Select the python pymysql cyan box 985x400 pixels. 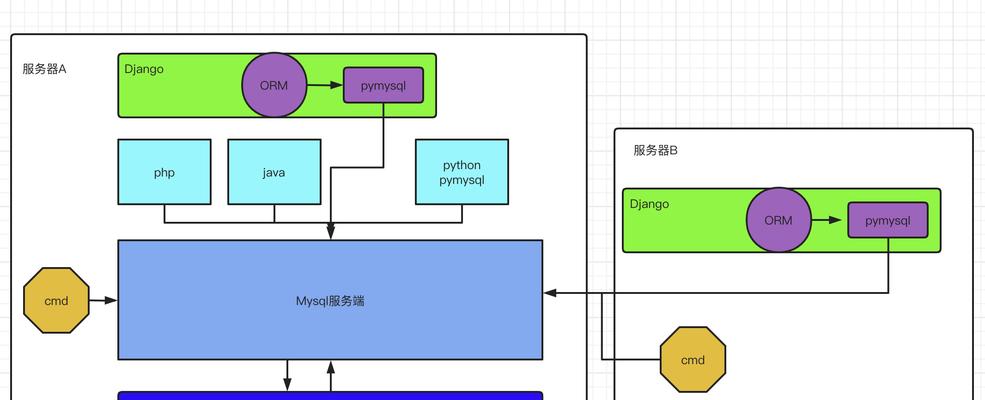point(462,172)
